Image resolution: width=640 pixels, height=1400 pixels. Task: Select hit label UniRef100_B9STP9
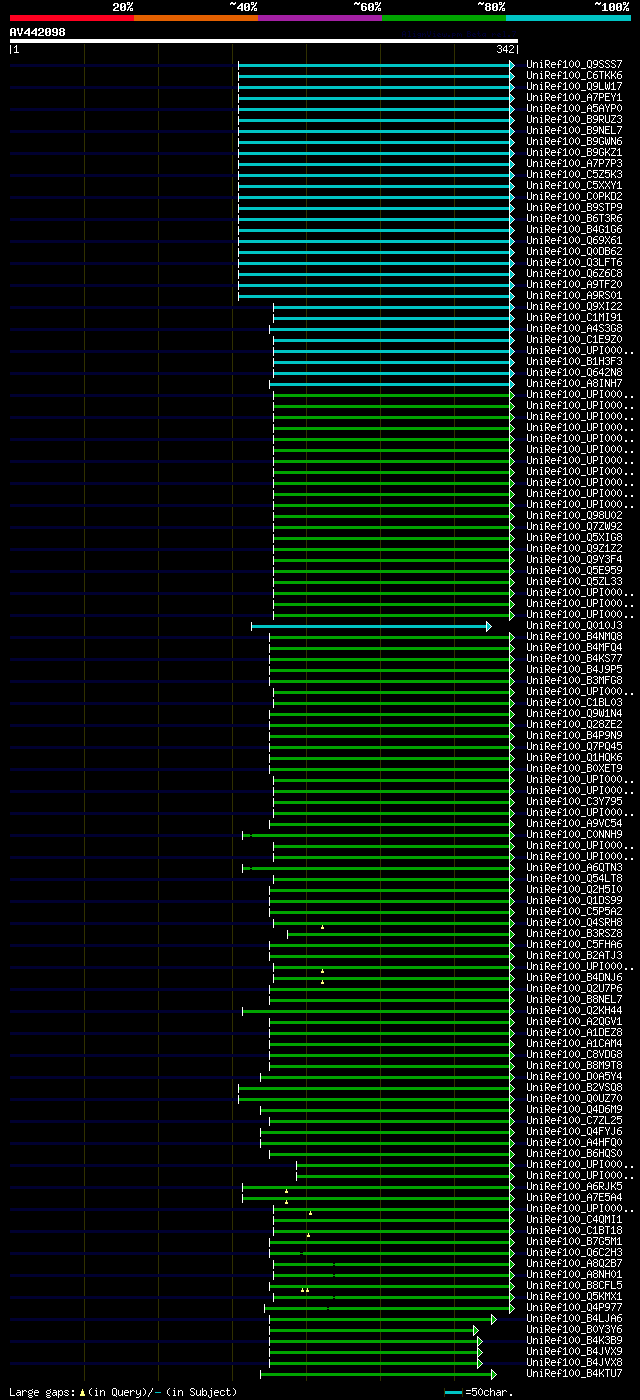574,207
